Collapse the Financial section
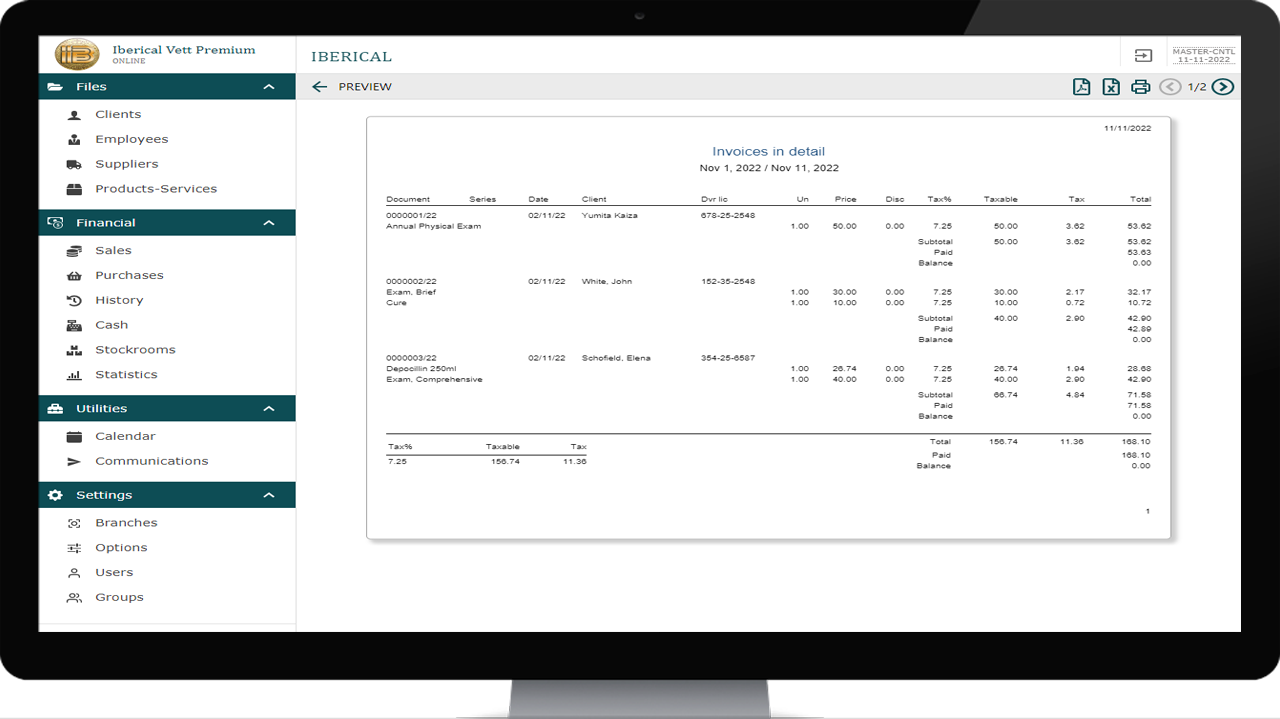 tap(268, 223)
